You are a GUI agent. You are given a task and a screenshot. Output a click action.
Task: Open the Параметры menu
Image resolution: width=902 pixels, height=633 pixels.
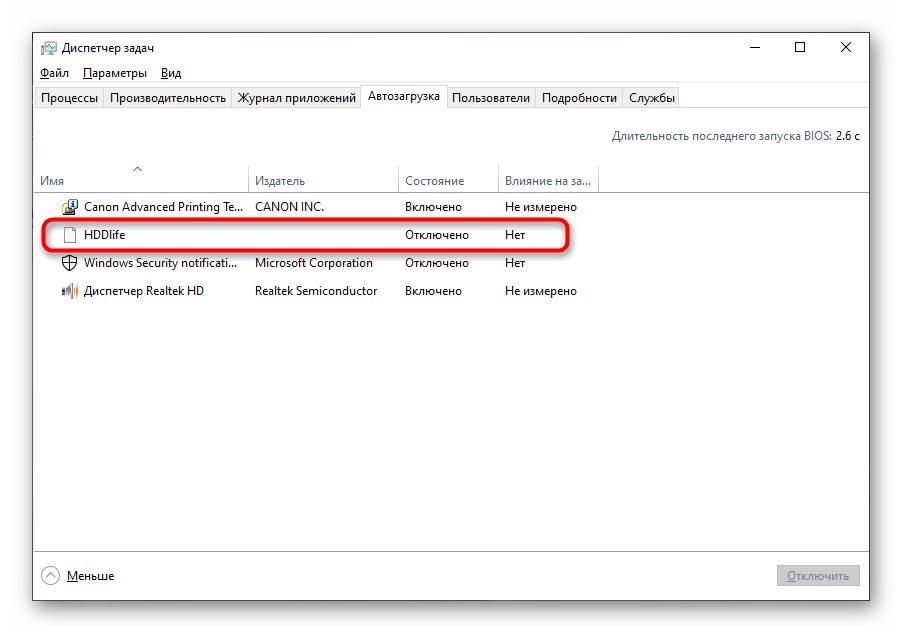click(115, 73)
